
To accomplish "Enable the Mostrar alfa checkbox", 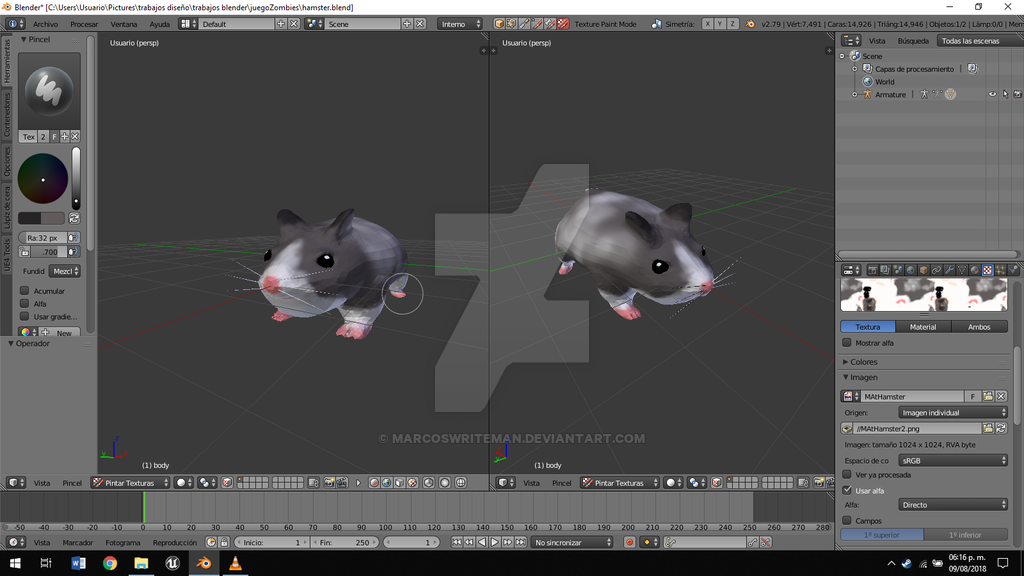I will [847, 343].
